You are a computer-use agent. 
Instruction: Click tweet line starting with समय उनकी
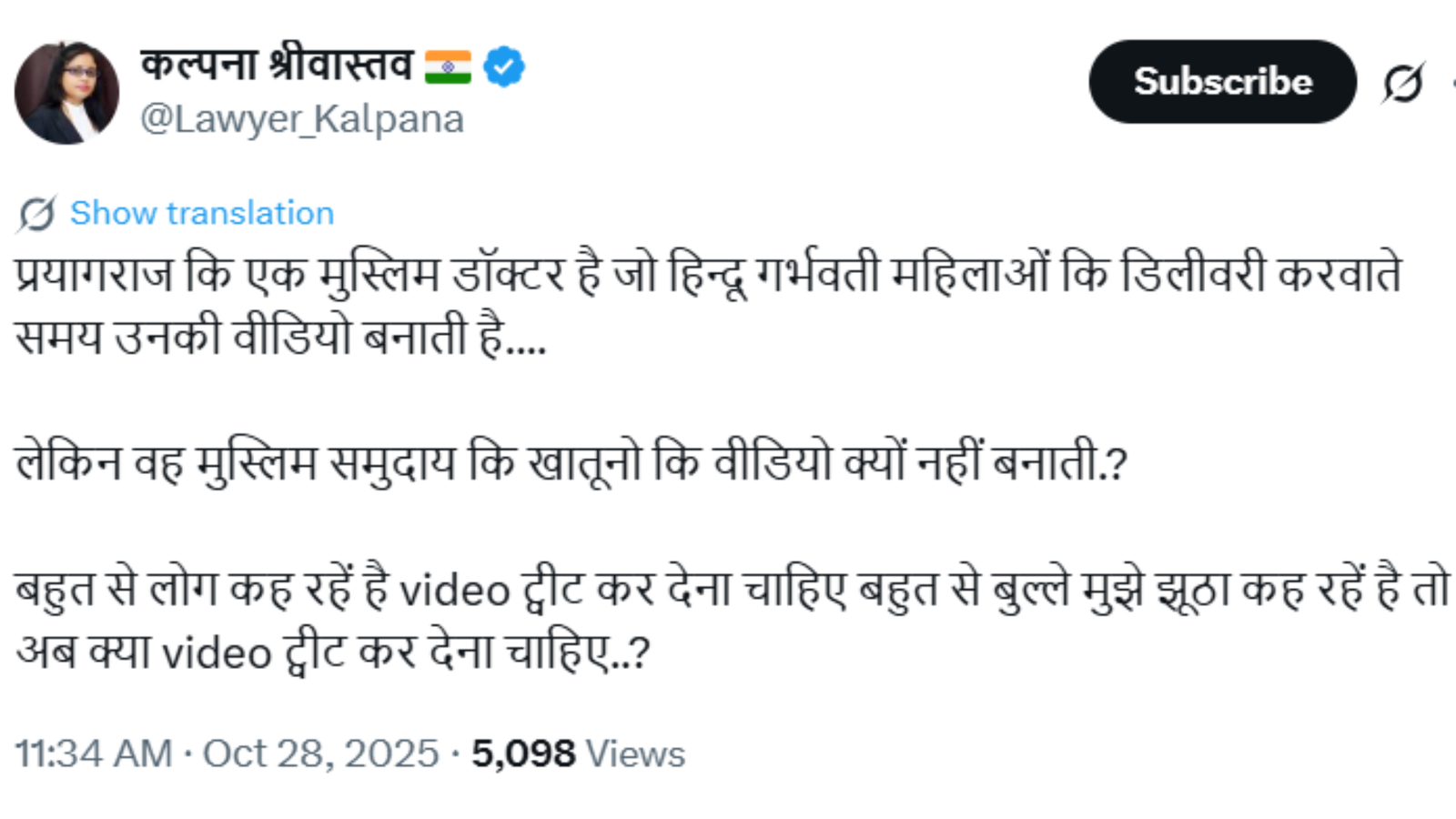click(280, 339)
